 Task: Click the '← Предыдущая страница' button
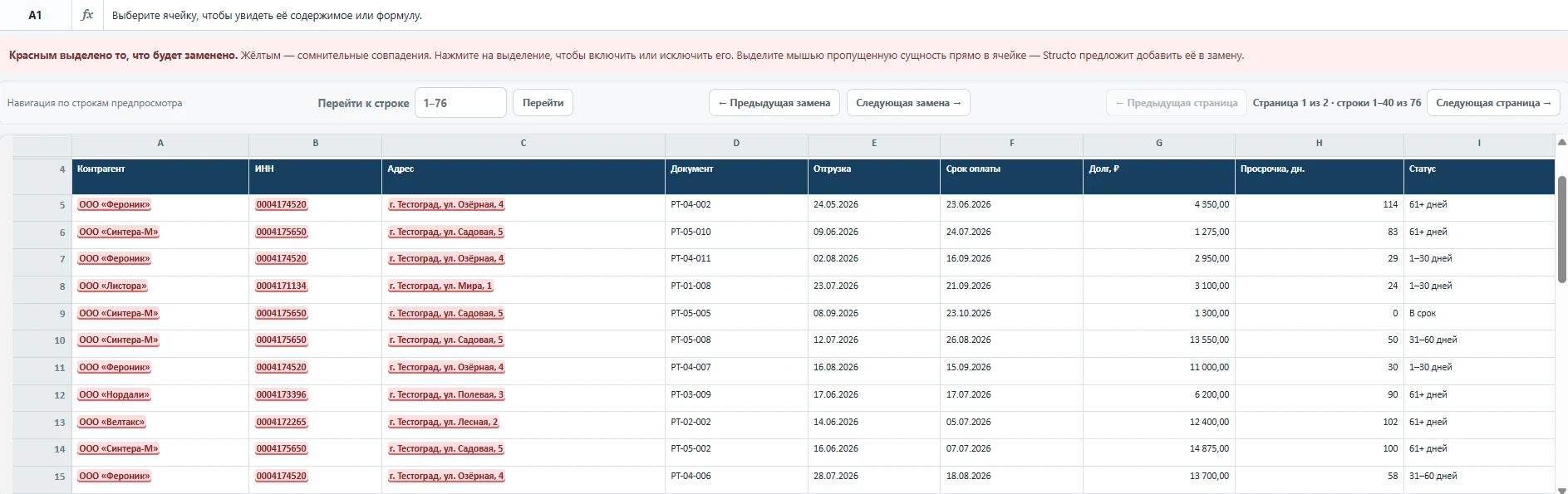click(x=1176, y=103)
